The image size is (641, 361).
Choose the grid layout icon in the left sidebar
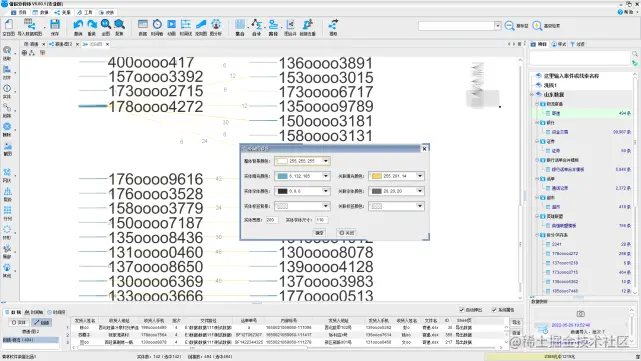pos(7,210)
